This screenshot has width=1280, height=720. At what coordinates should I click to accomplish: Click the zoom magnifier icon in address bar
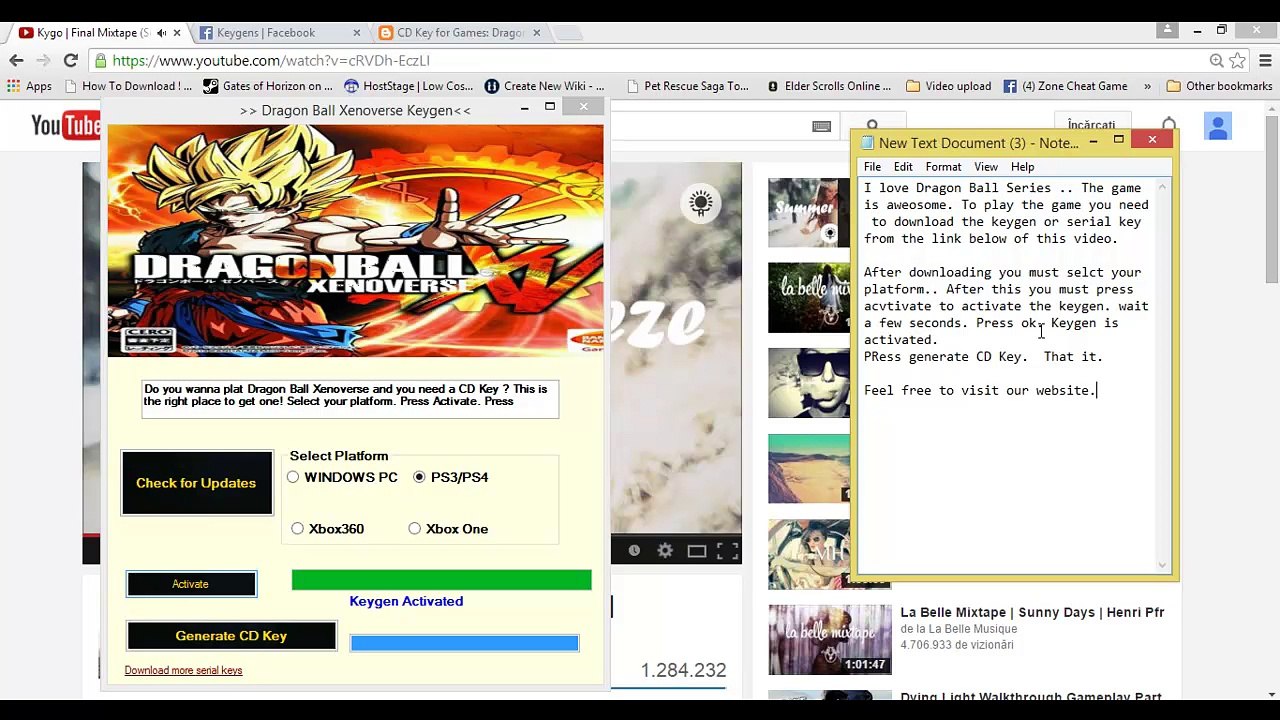point(1216,60)
